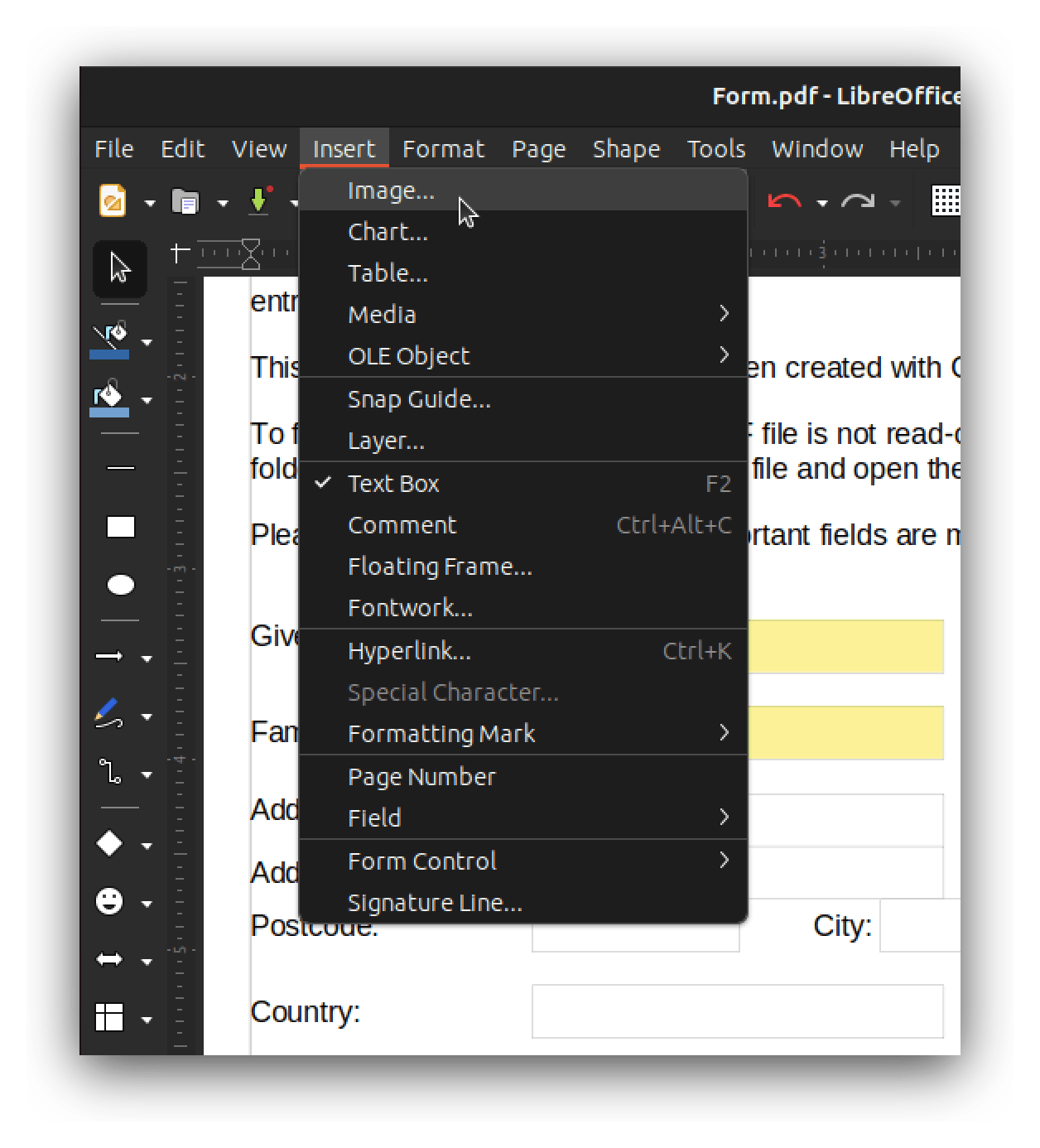The width and height of the screenshot is (1040, 1148).
Task: Open the Edit menu
Action: pyautogui.click(x=182, y=149)
